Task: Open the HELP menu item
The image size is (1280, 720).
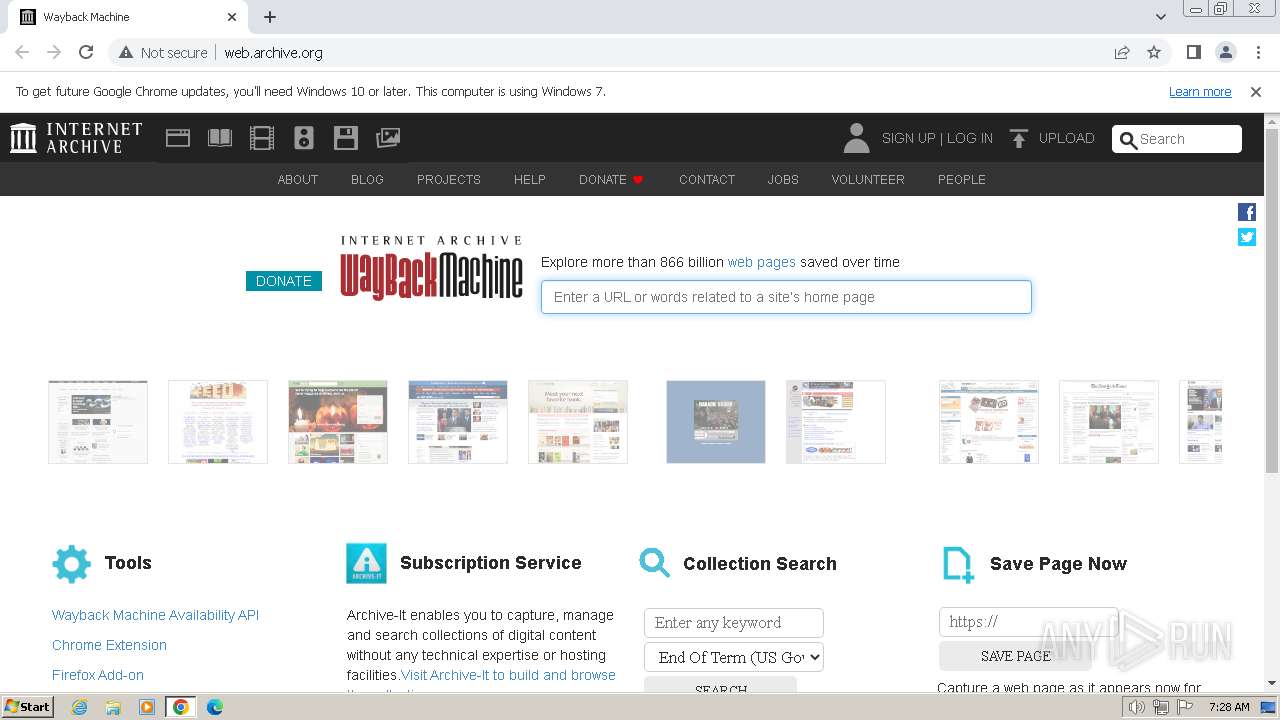Action: 530,179
